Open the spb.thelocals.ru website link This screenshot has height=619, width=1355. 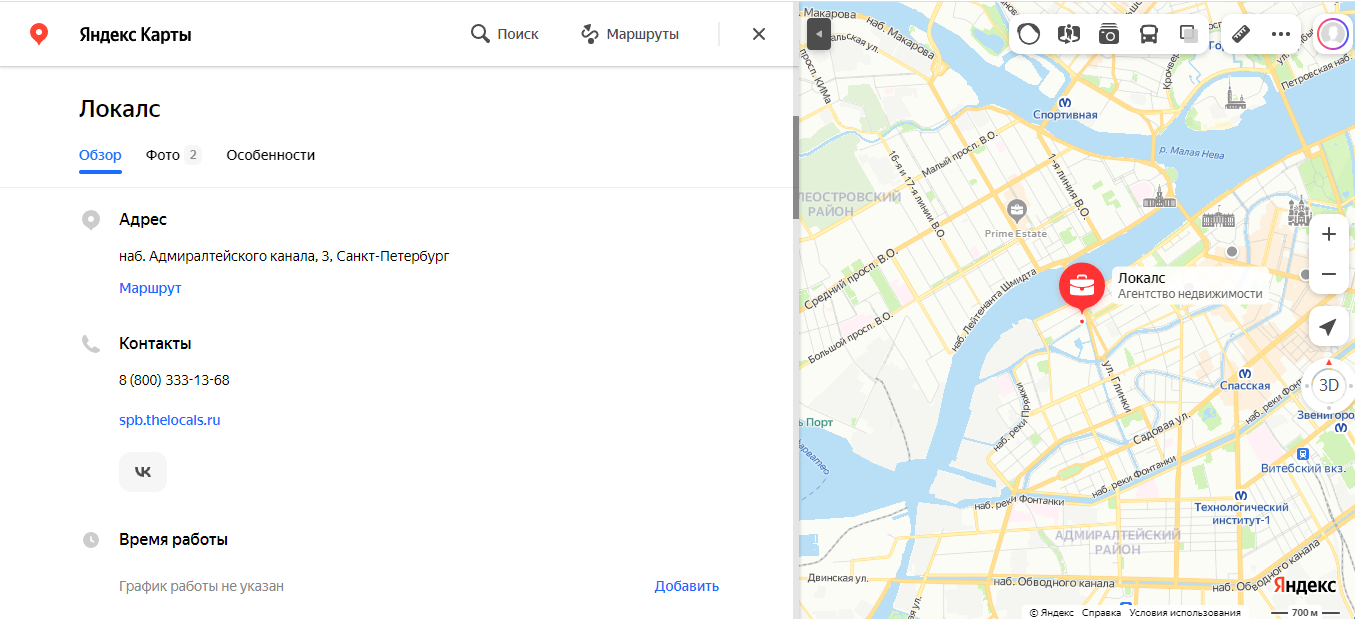tap(170, 420)
